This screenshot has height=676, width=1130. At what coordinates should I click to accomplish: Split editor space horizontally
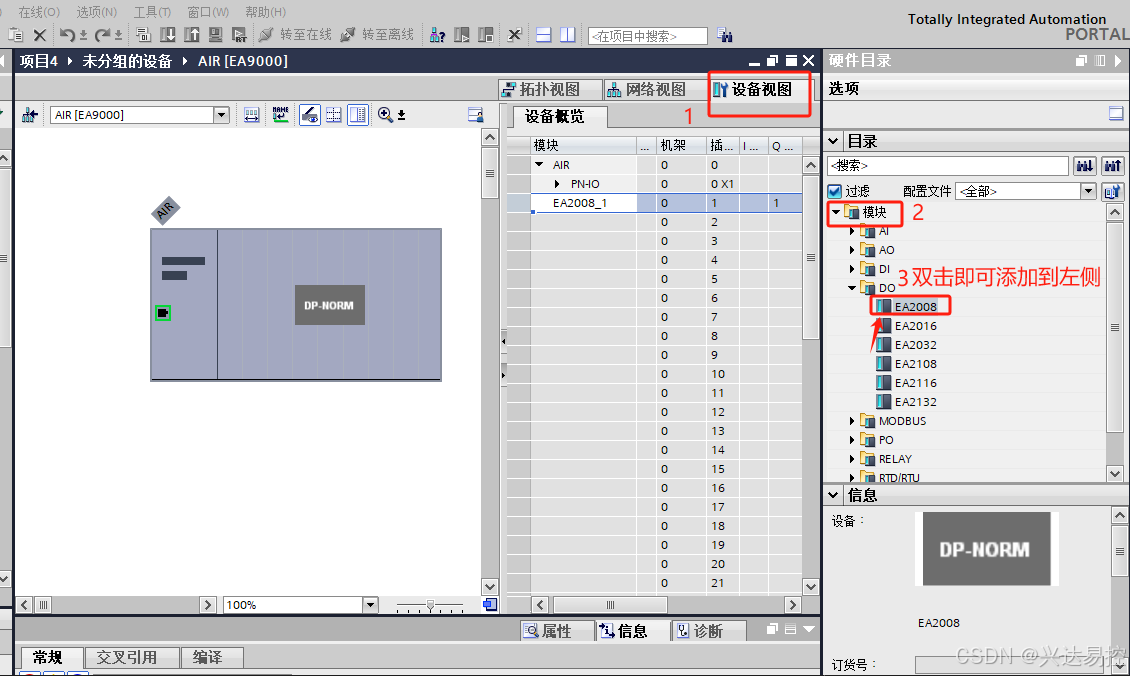(544, 35)
